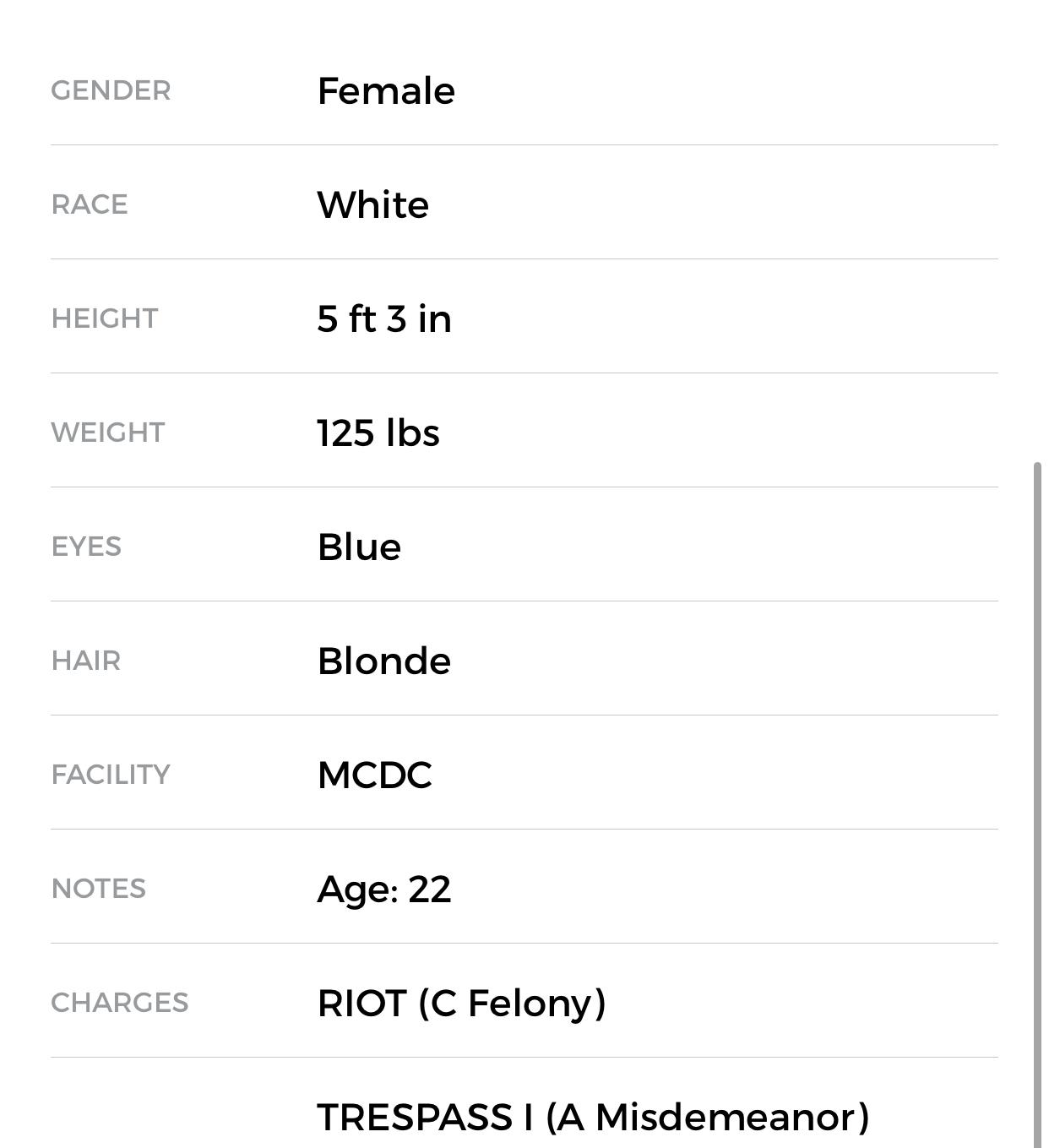This screenshot has height=1148, width=1049.
Task: Click the CHARGES field label
Action: click(x=120, y=1003)
